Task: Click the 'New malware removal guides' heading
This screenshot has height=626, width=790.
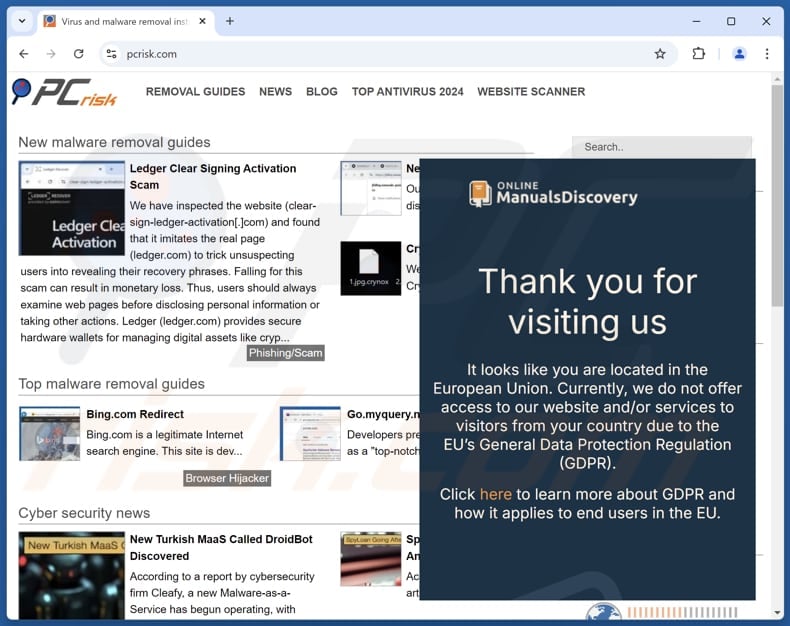Action: tap(114, 143)
